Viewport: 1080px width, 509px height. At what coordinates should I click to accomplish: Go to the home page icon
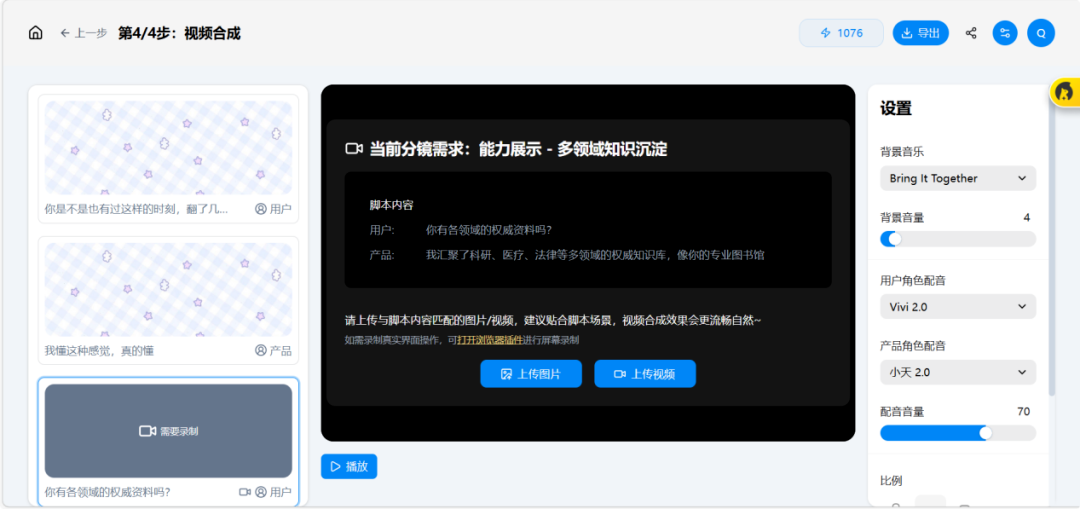35,33
